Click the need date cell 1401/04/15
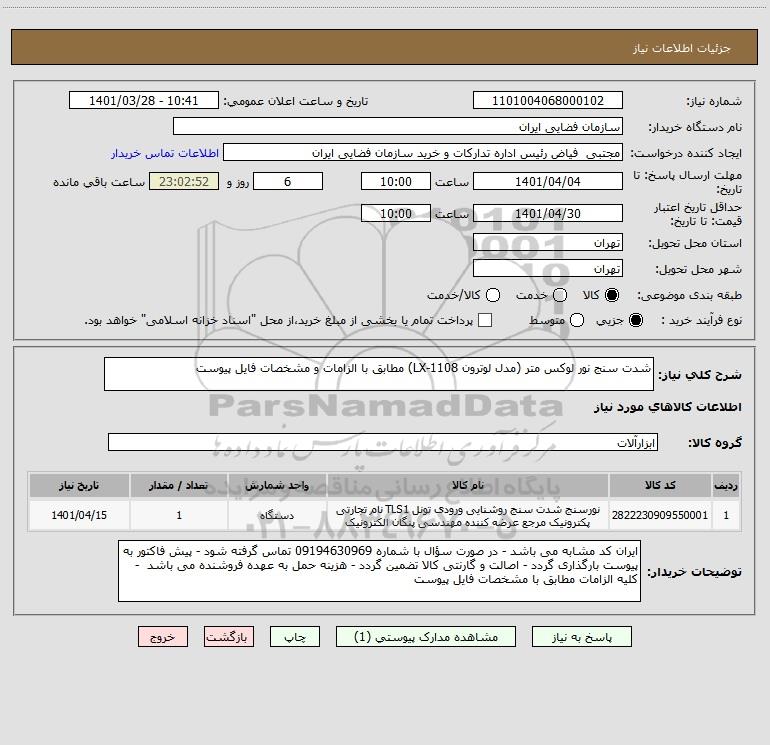The image size is (770, 745). (79, 515)
